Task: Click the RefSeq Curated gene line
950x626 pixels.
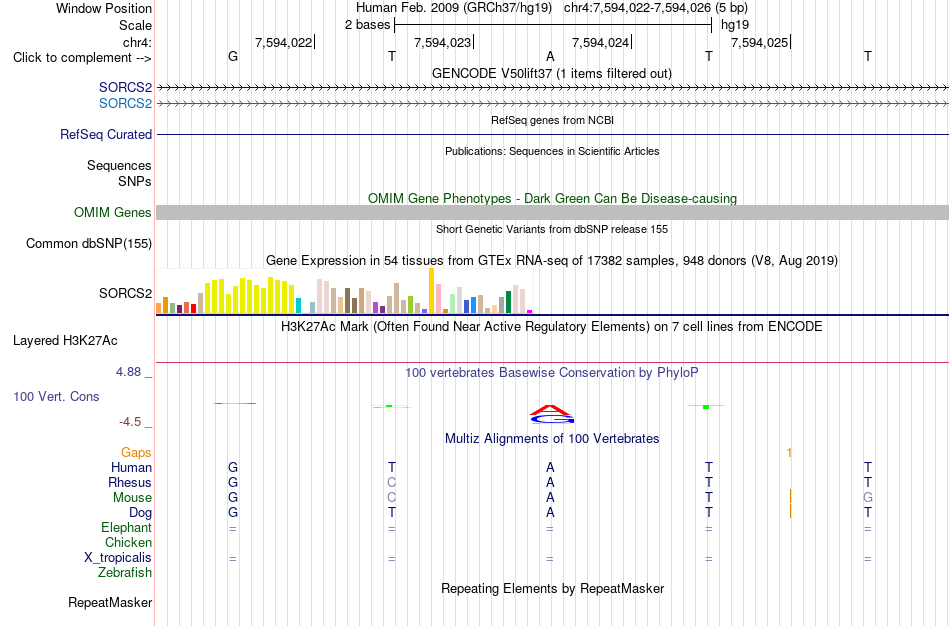Action: click(553, 135)
